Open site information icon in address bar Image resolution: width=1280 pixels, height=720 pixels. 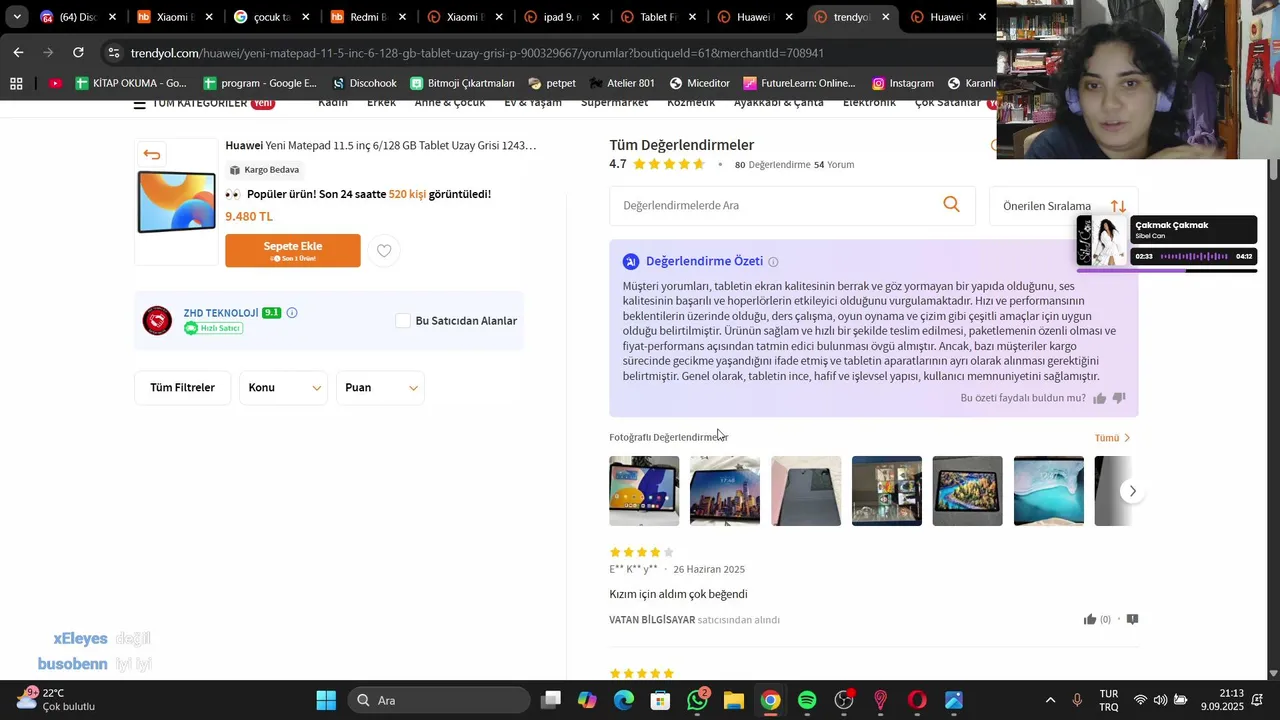(114, 53)
